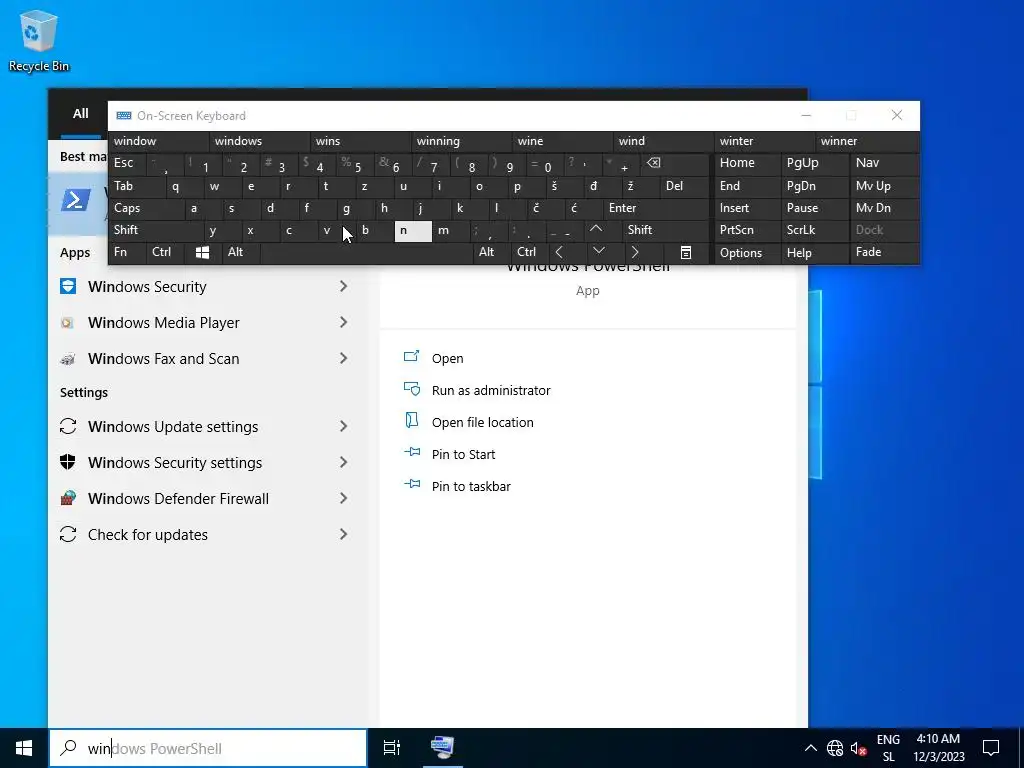Click the search text box in taskbar

(x=208, y=748)
